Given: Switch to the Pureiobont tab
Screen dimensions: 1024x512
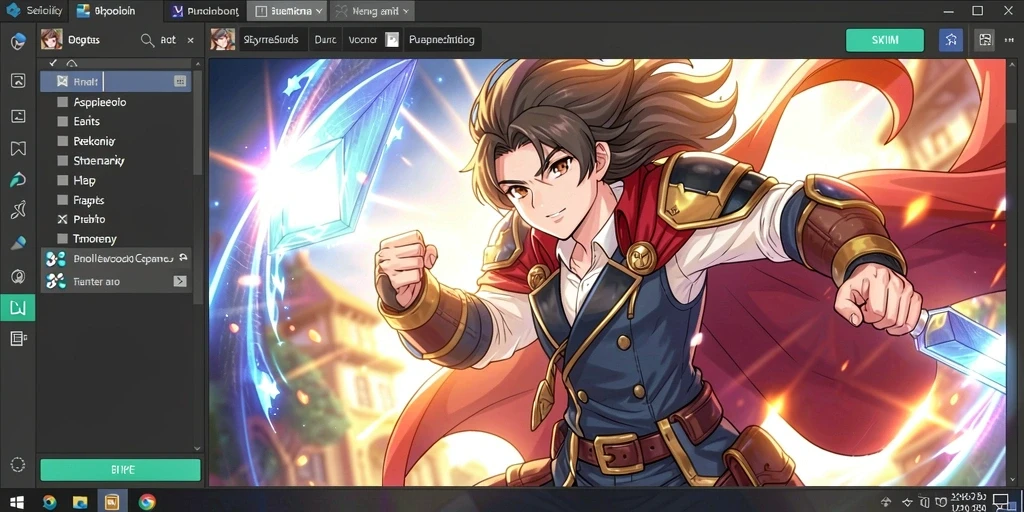Looking at the screenshot, I should pyautogui.click(x=205, y=11).
